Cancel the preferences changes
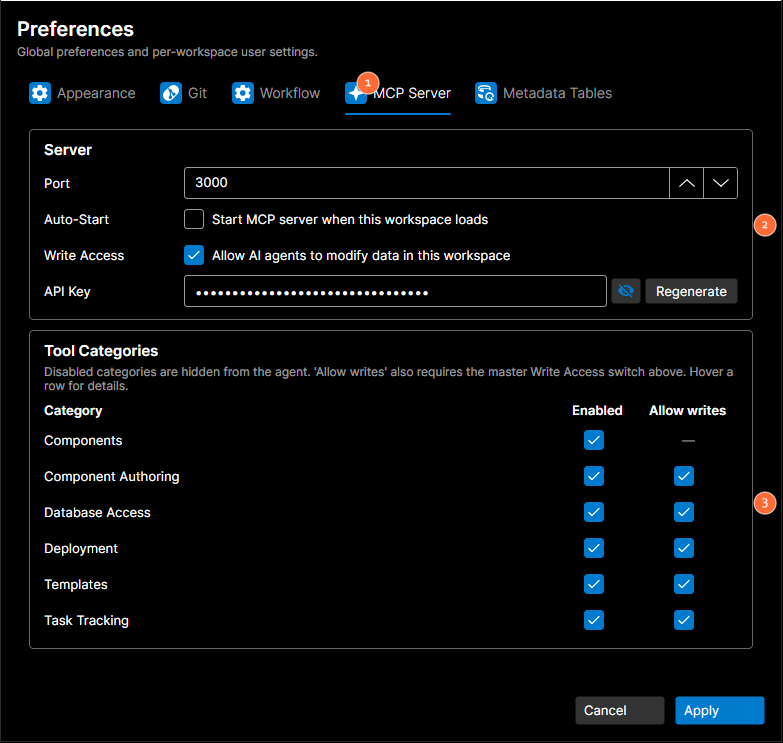 [x=620, y=710]
